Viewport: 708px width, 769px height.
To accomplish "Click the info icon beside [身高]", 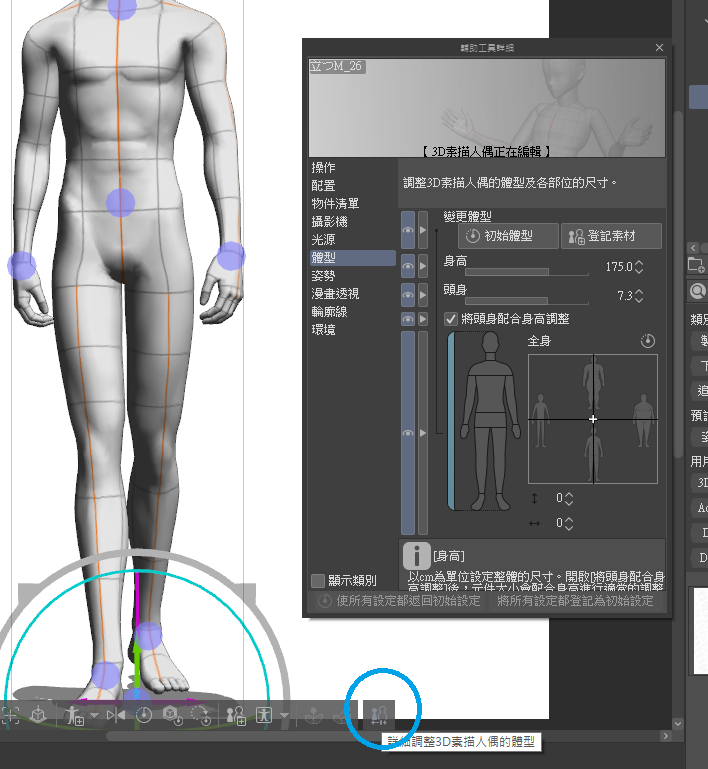I will click(416, 556).
